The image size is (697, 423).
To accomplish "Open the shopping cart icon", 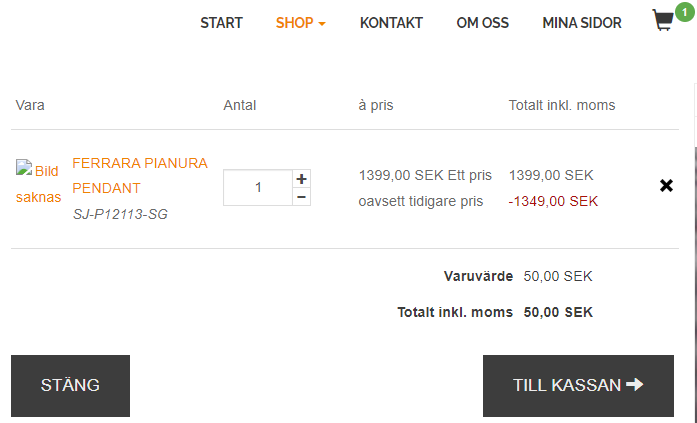I will pos(663,20).
